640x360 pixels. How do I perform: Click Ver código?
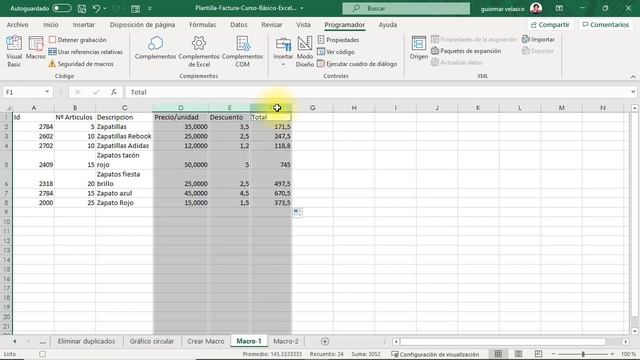(336, 52)
